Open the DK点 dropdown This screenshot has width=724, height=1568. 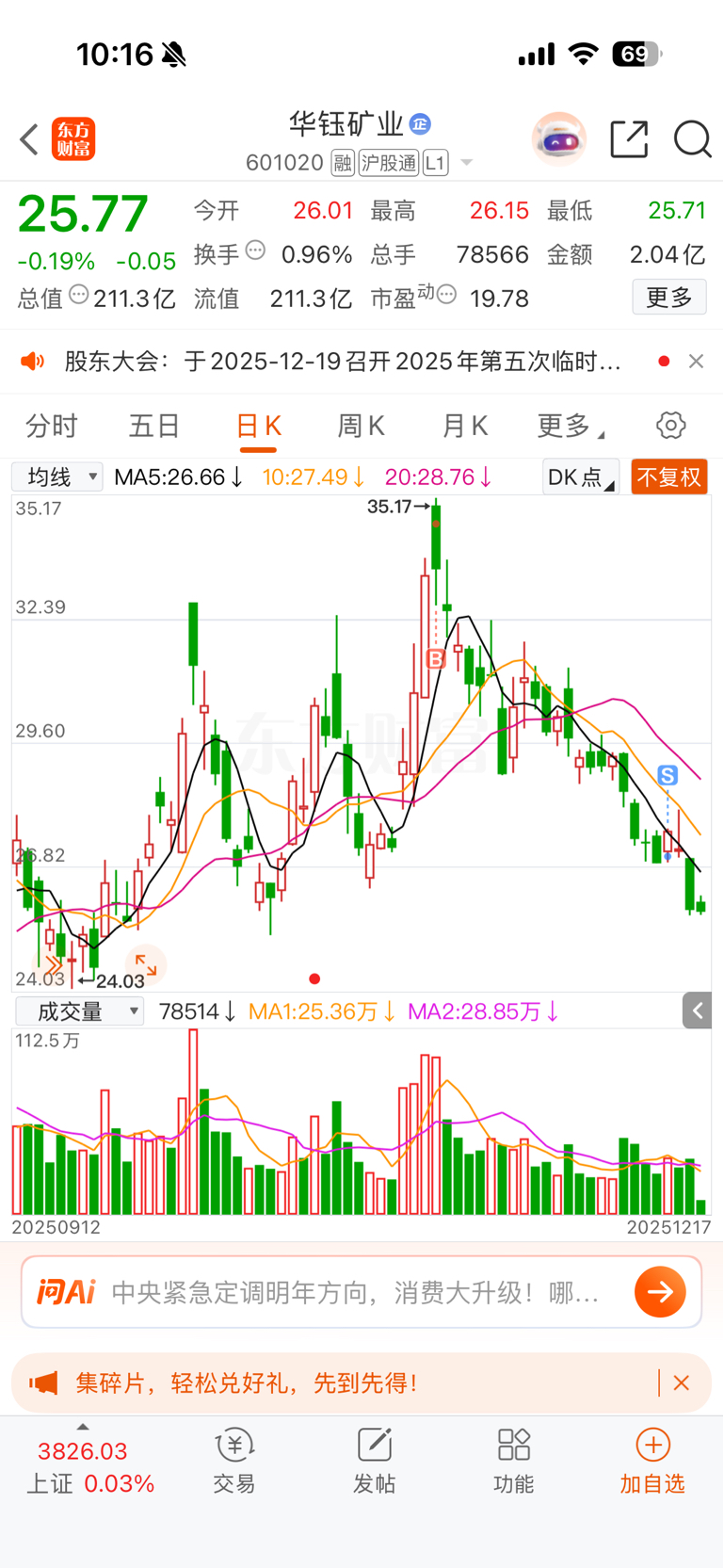(x=581, y=477)
